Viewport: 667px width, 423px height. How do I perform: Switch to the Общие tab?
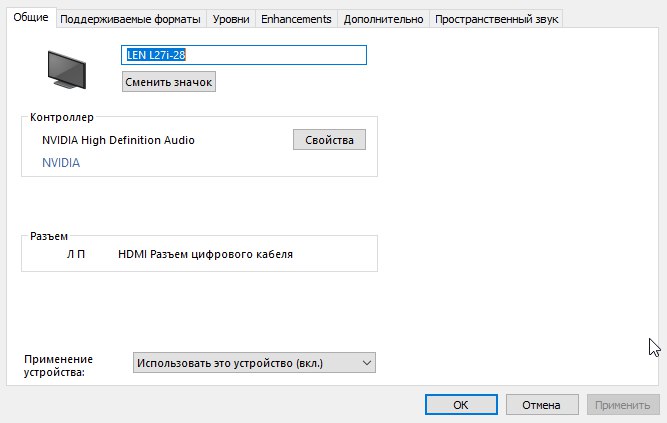pos(29,19)
